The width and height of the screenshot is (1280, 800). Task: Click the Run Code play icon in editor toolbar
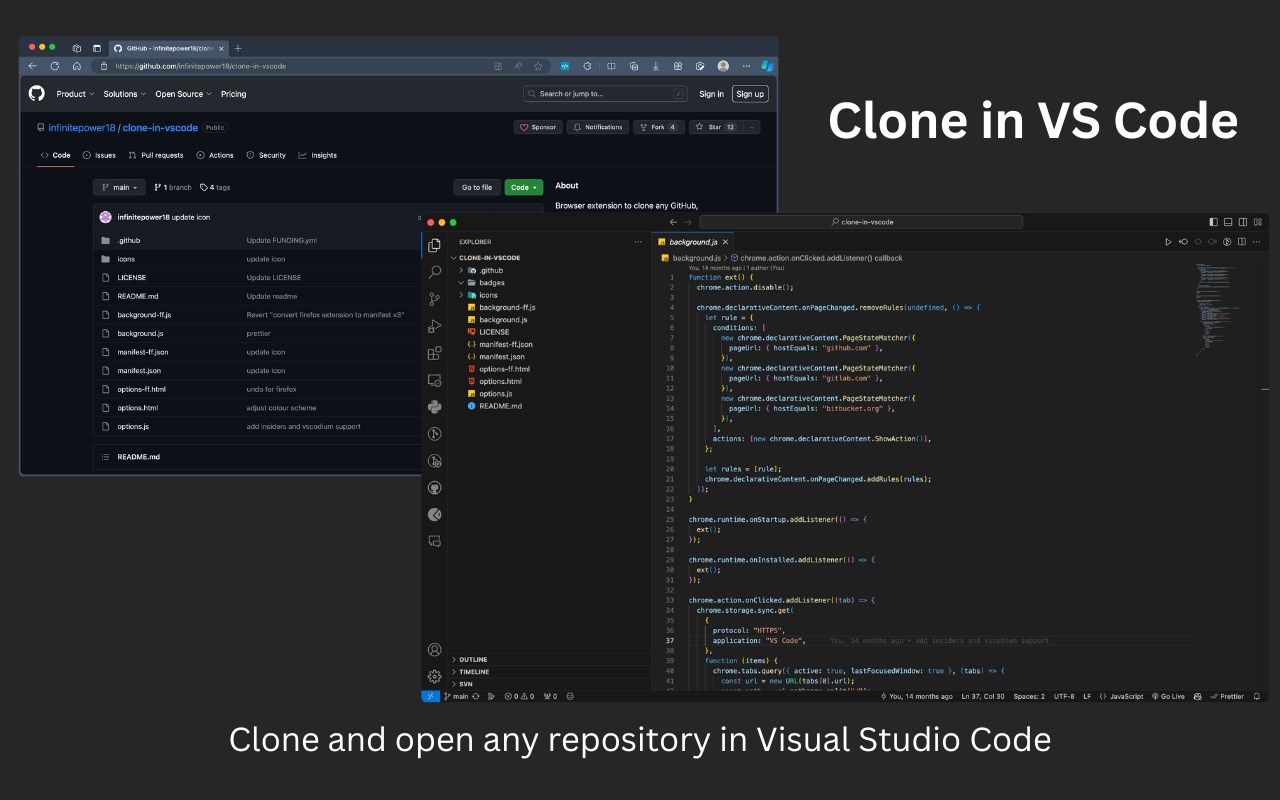click(x=1168, y=242)
